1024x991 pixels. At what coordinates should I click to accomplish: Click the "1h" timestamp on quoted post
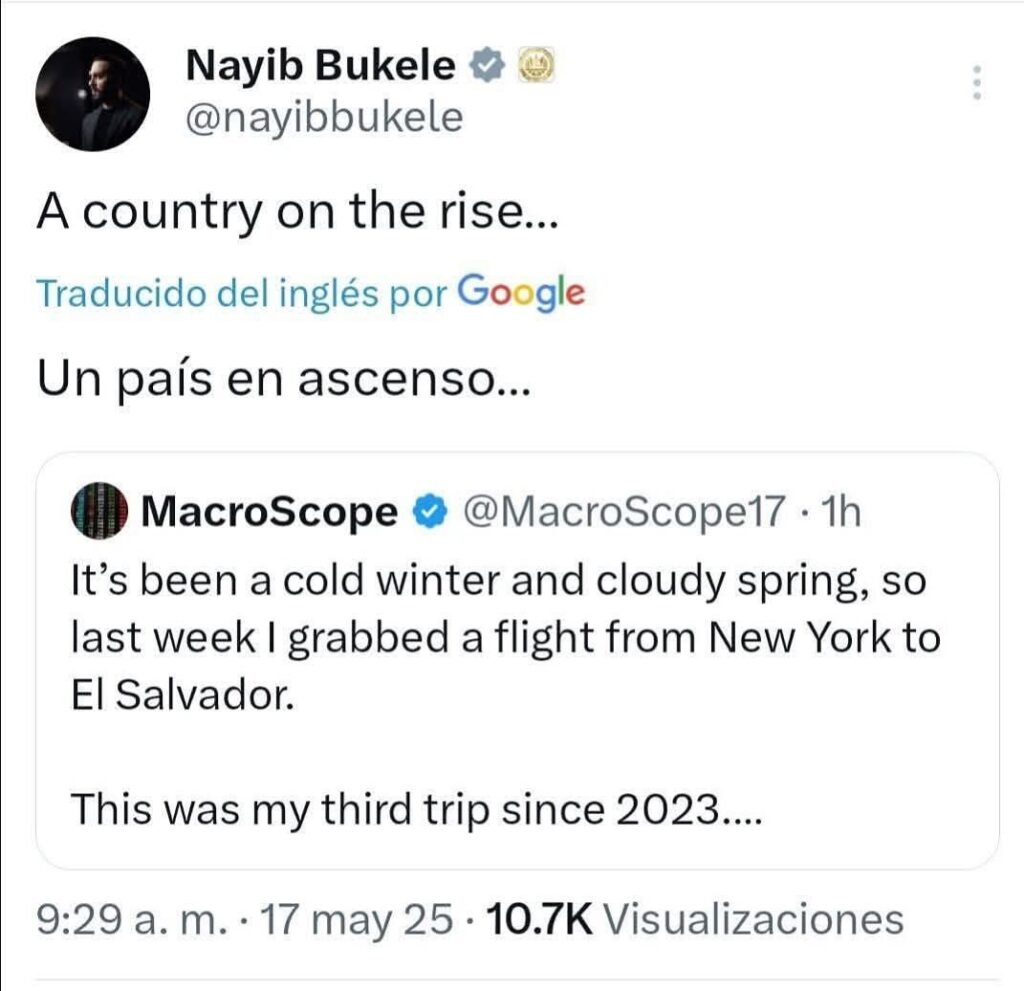[838, 513]
